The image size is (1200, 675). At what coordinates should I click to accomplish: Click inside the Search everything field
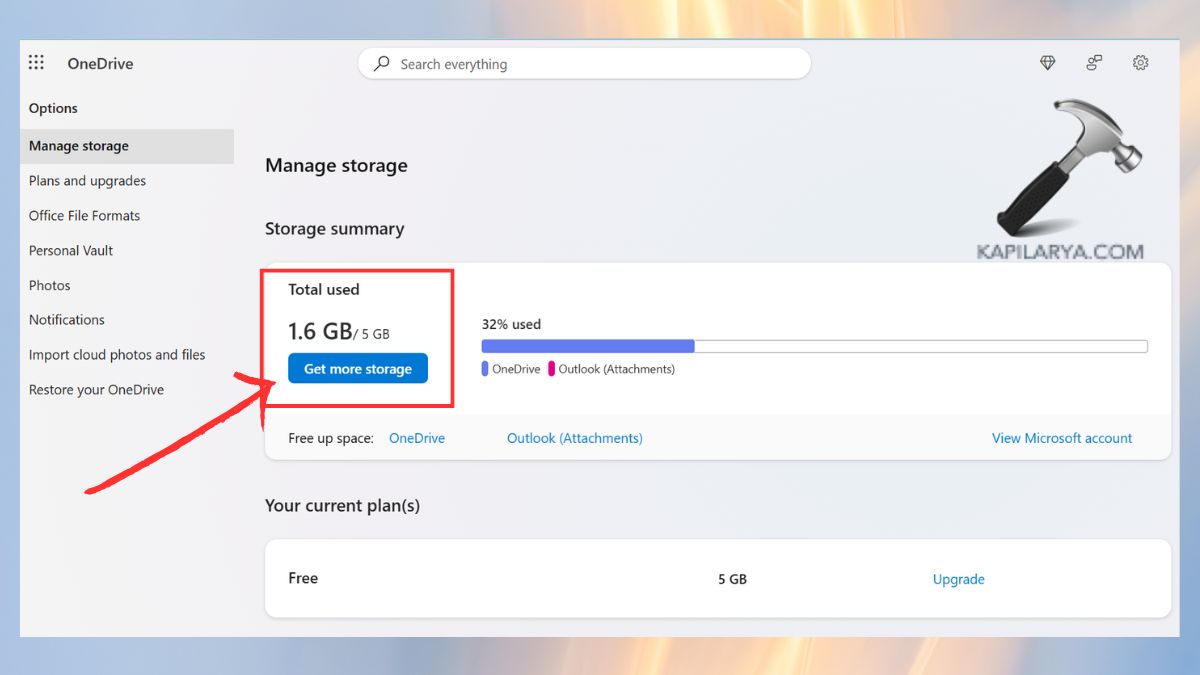[x=584, y=63]
